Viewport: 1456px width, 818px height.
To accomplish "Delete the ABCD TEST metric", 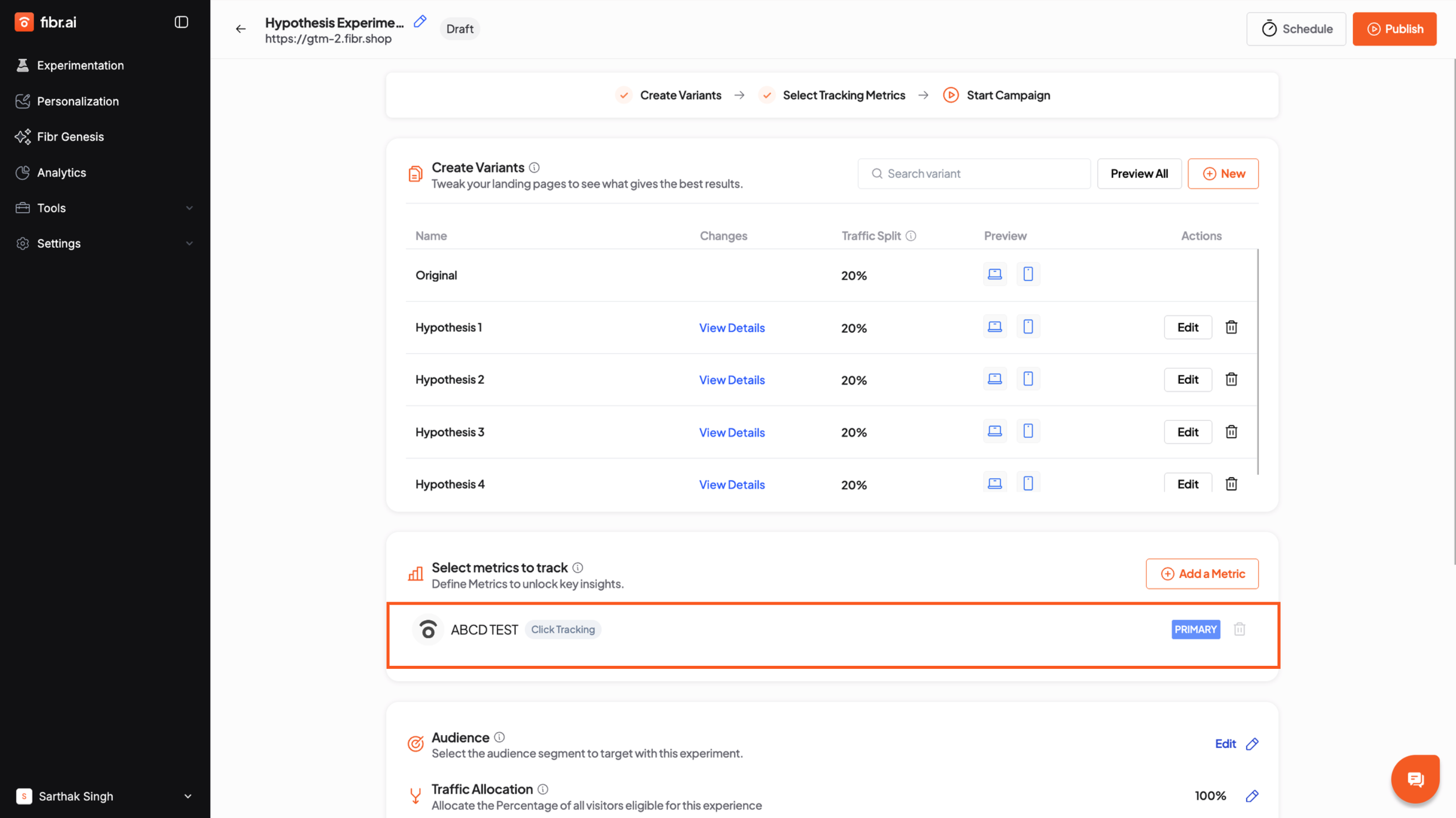I will point(1239,629).
